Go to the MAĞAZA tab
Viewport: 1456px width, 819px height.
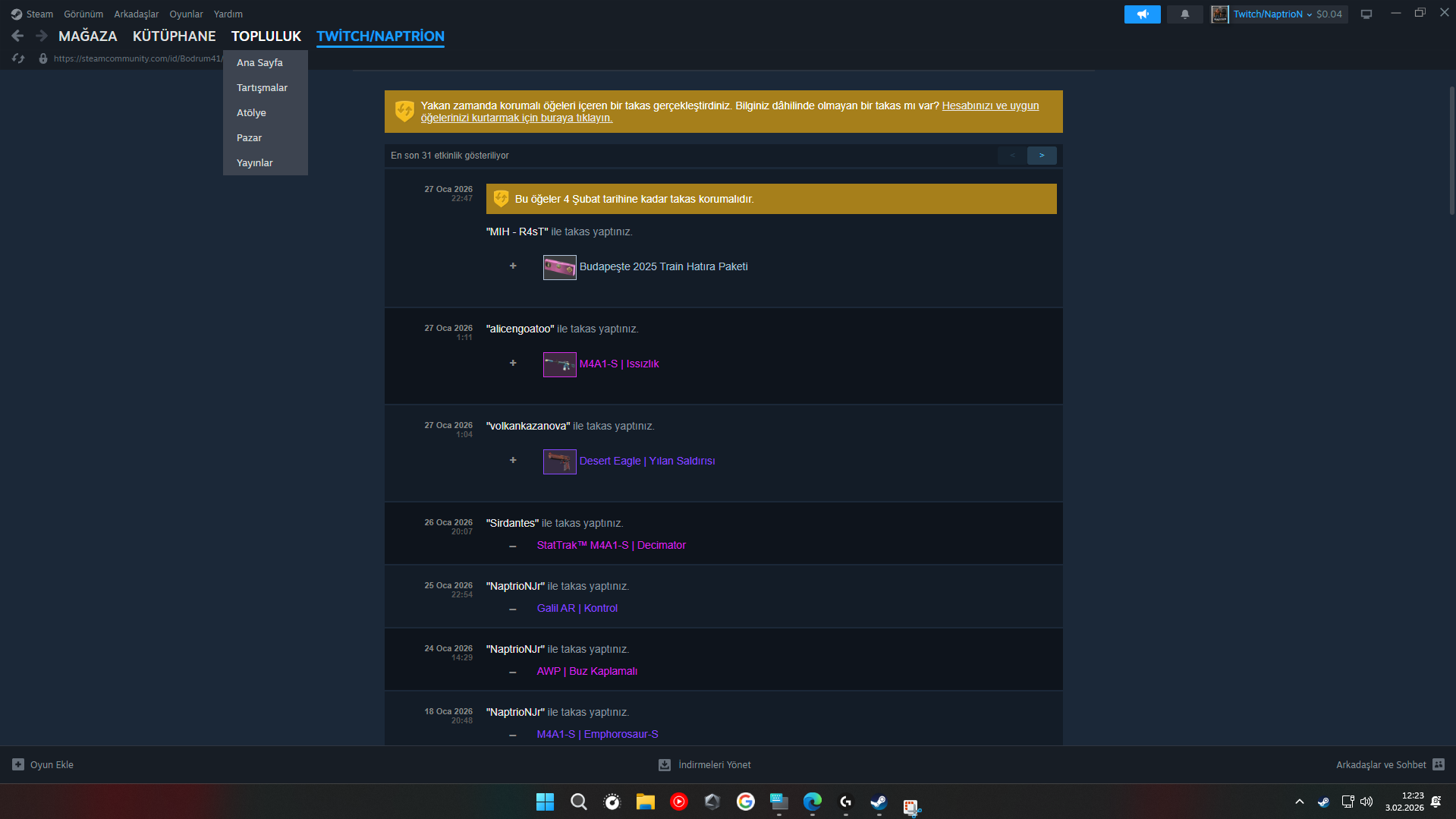(88, 36)
